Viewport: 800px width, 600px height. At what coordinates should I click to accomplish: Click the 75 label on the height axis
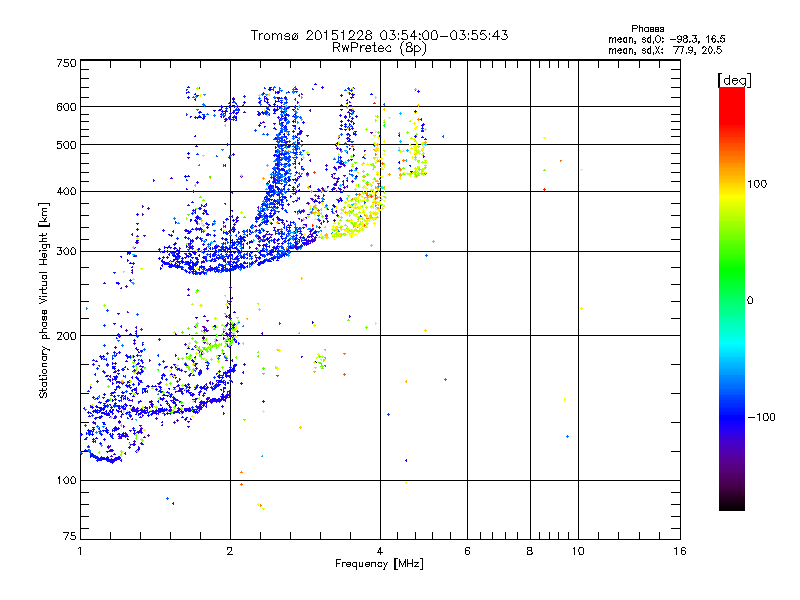click(70, 536)
